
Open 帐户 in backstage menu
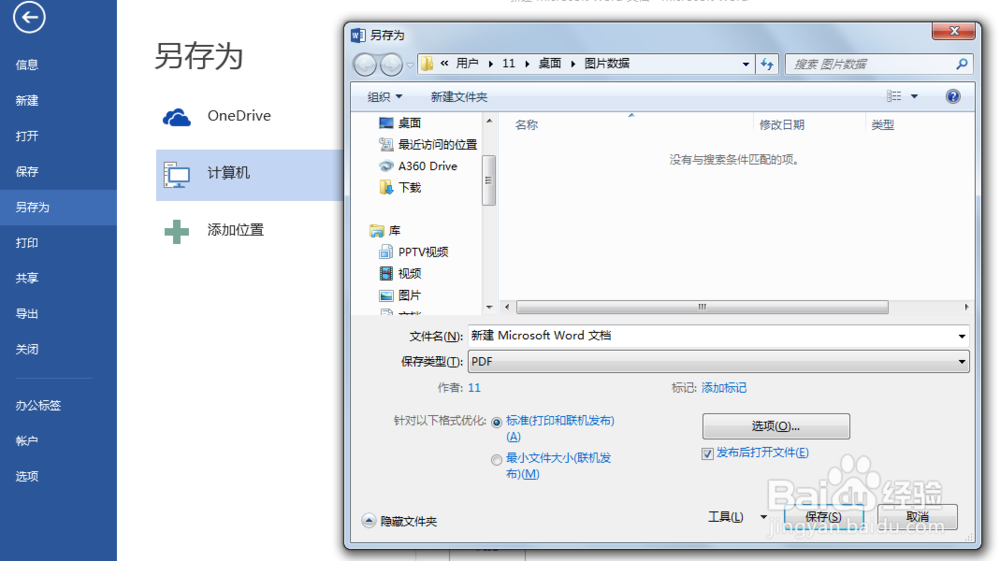[27, 441]
